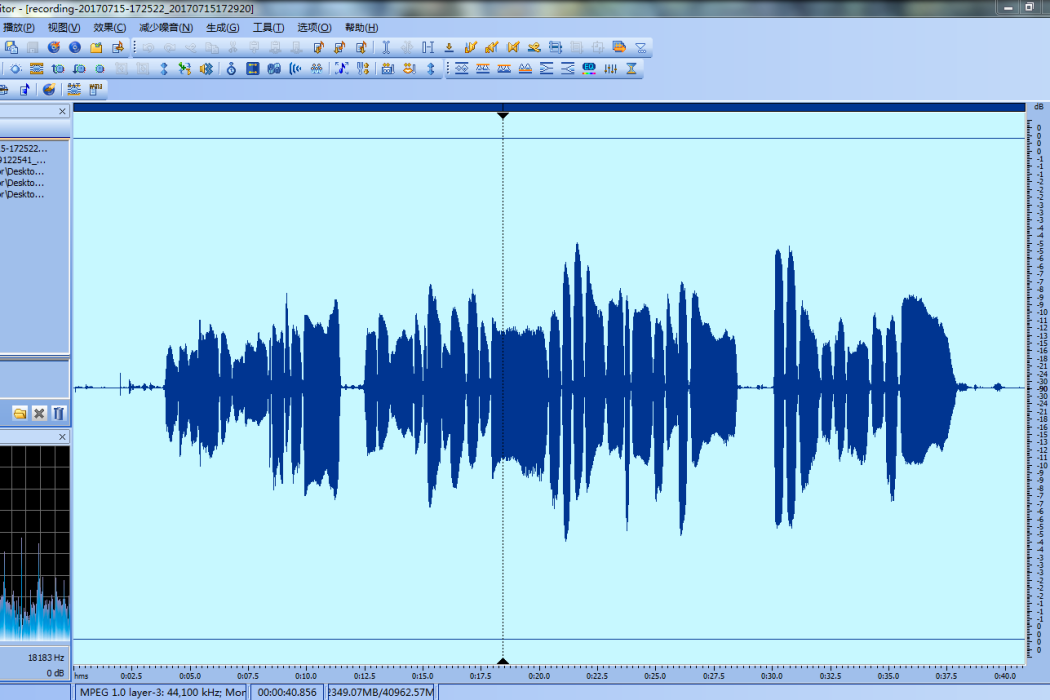The width and height of the screenshot is (1050, 700).
Task: Click the robot mechanize effect icon
Action: pyautogui.click(x=388, y=68)
